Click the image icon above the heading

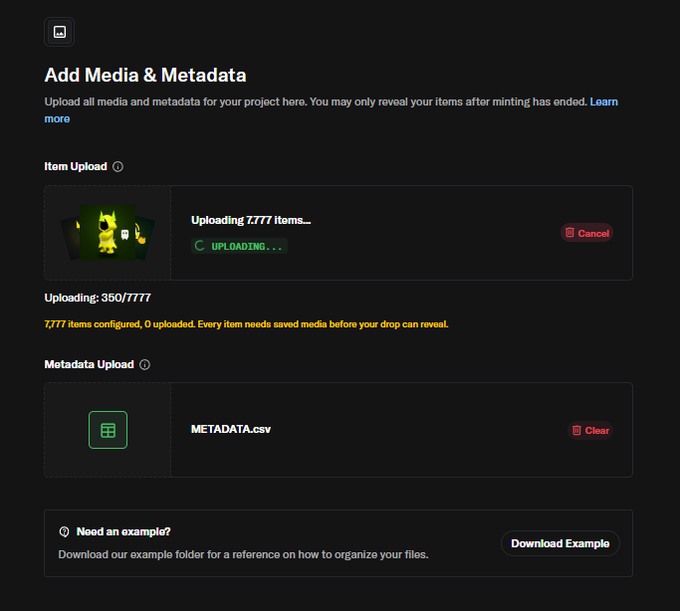pos(59,32)
